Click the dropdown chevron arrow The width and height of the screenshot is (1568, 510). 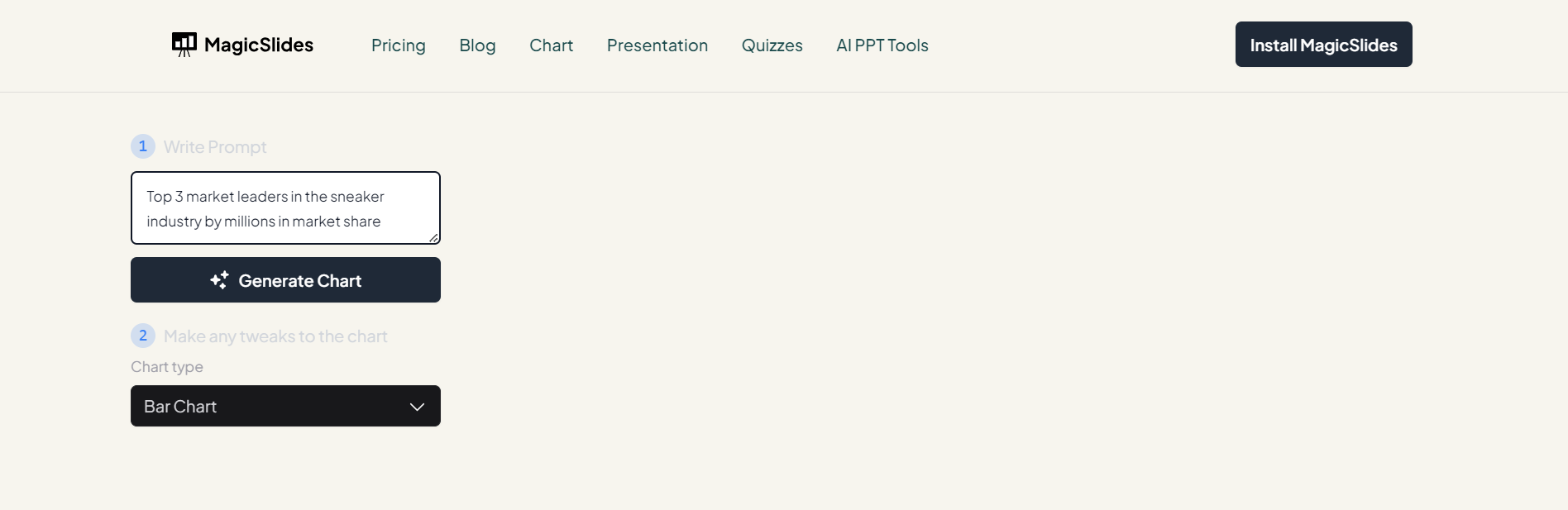coord(417,407)
